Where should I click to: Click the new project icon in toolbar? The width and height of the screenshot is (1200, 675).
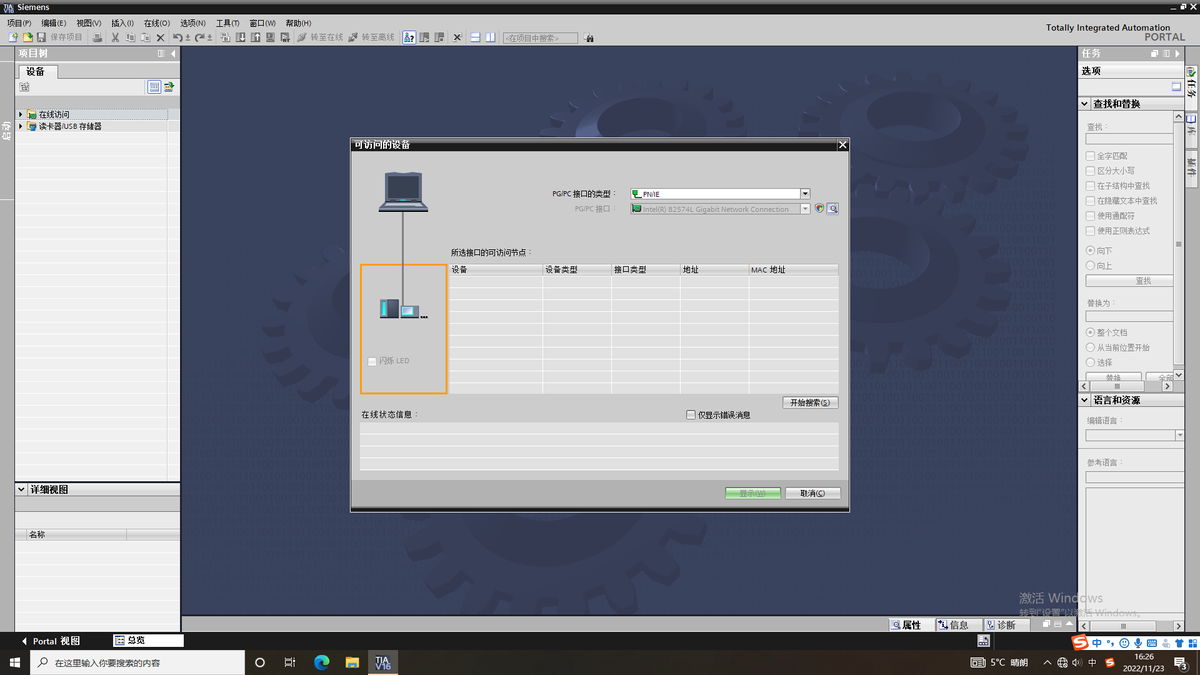pyautogui.click(x=13, y=38)
